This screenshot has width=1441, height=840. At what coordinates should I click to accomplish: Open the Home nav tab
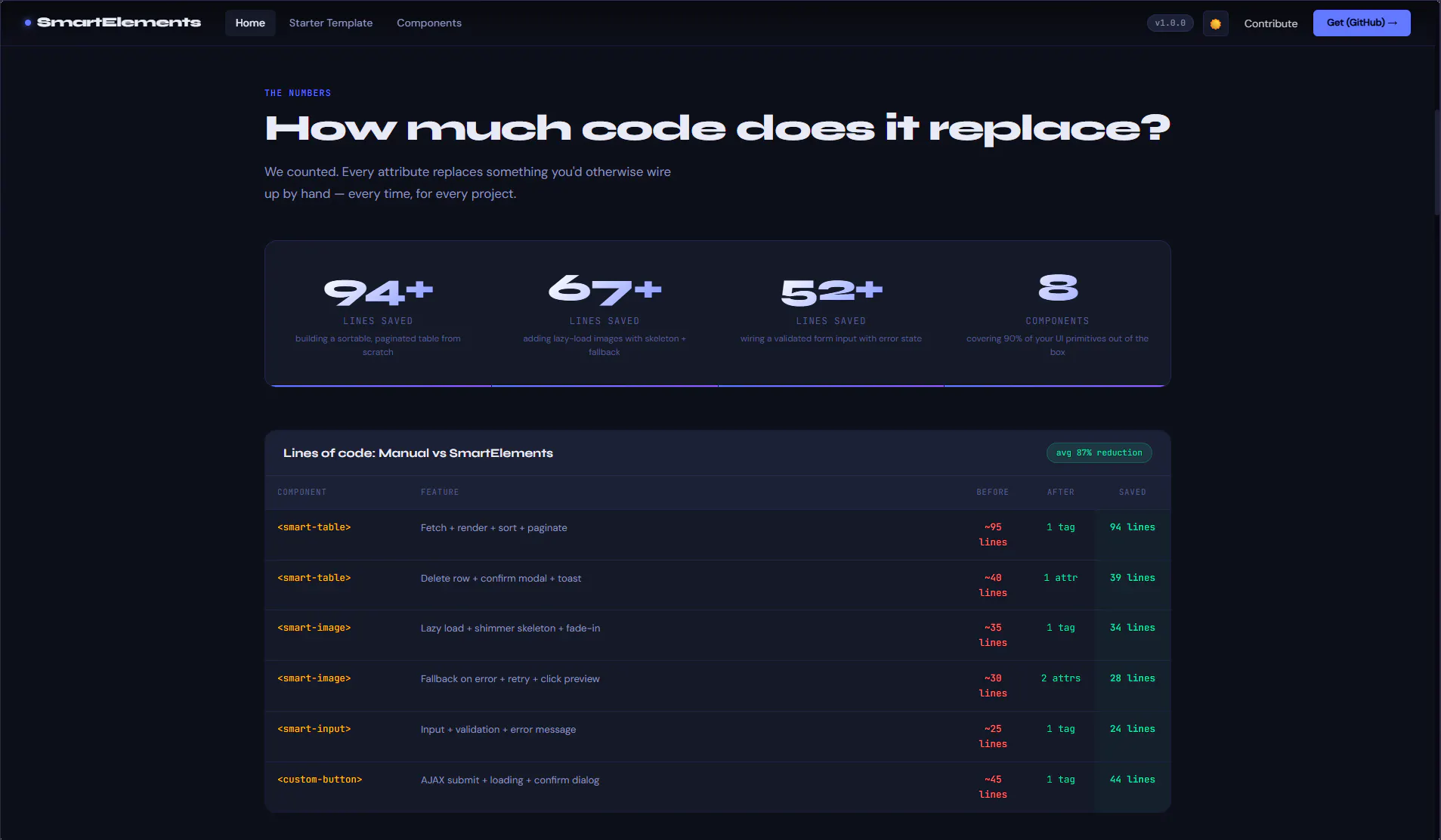[x=250, y=23]
